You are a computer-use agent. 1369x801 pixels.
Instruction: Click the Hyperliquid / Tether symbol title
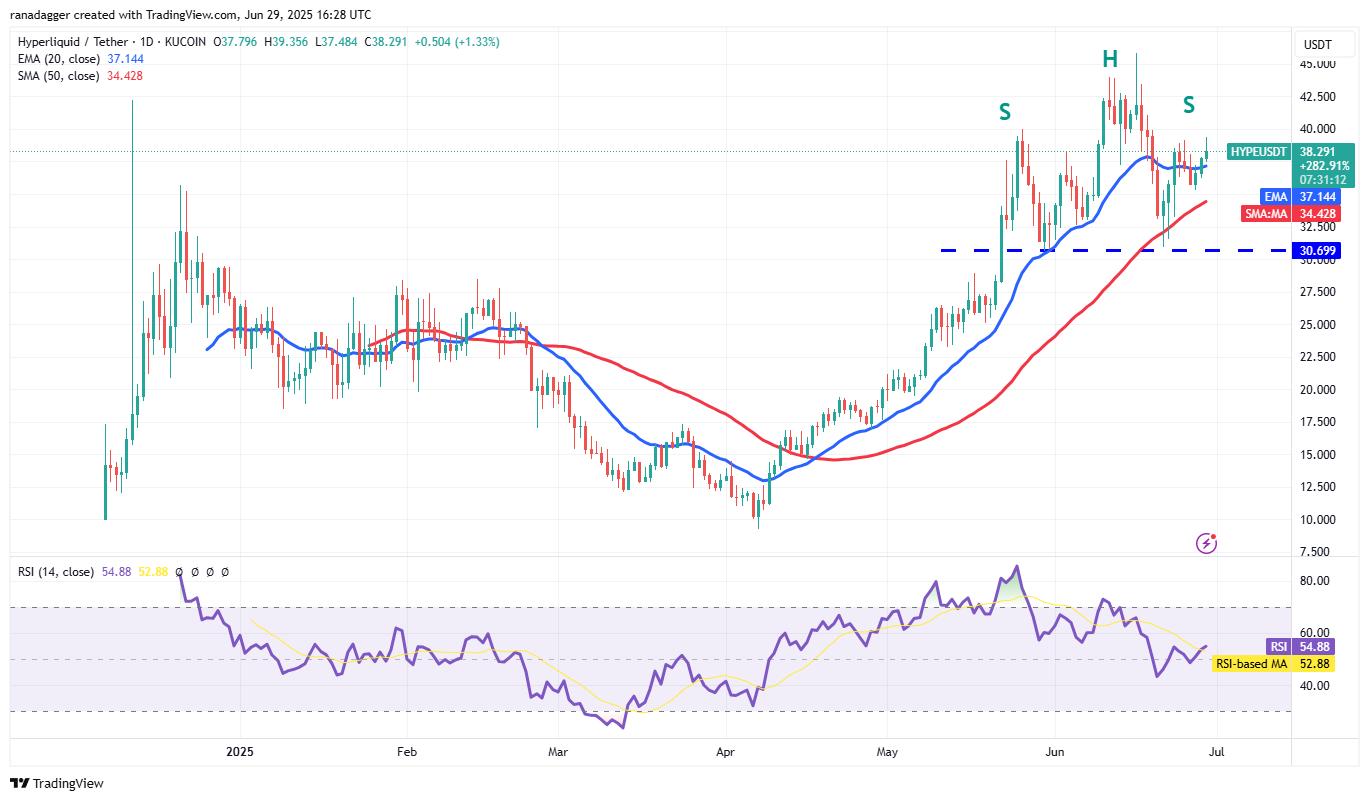(110, 42)
